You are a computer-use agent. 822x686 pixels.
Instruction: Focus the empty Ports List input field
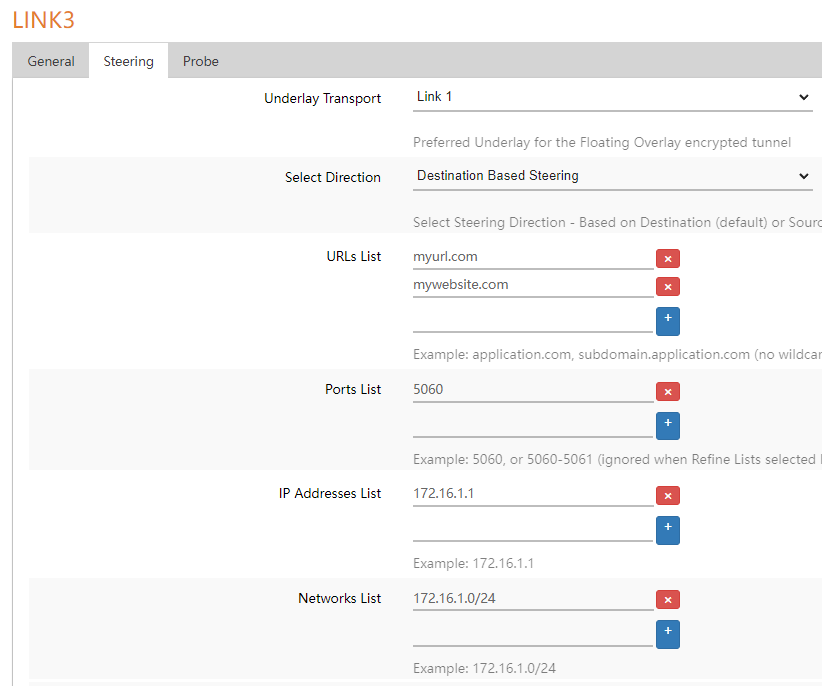point(532,425)
